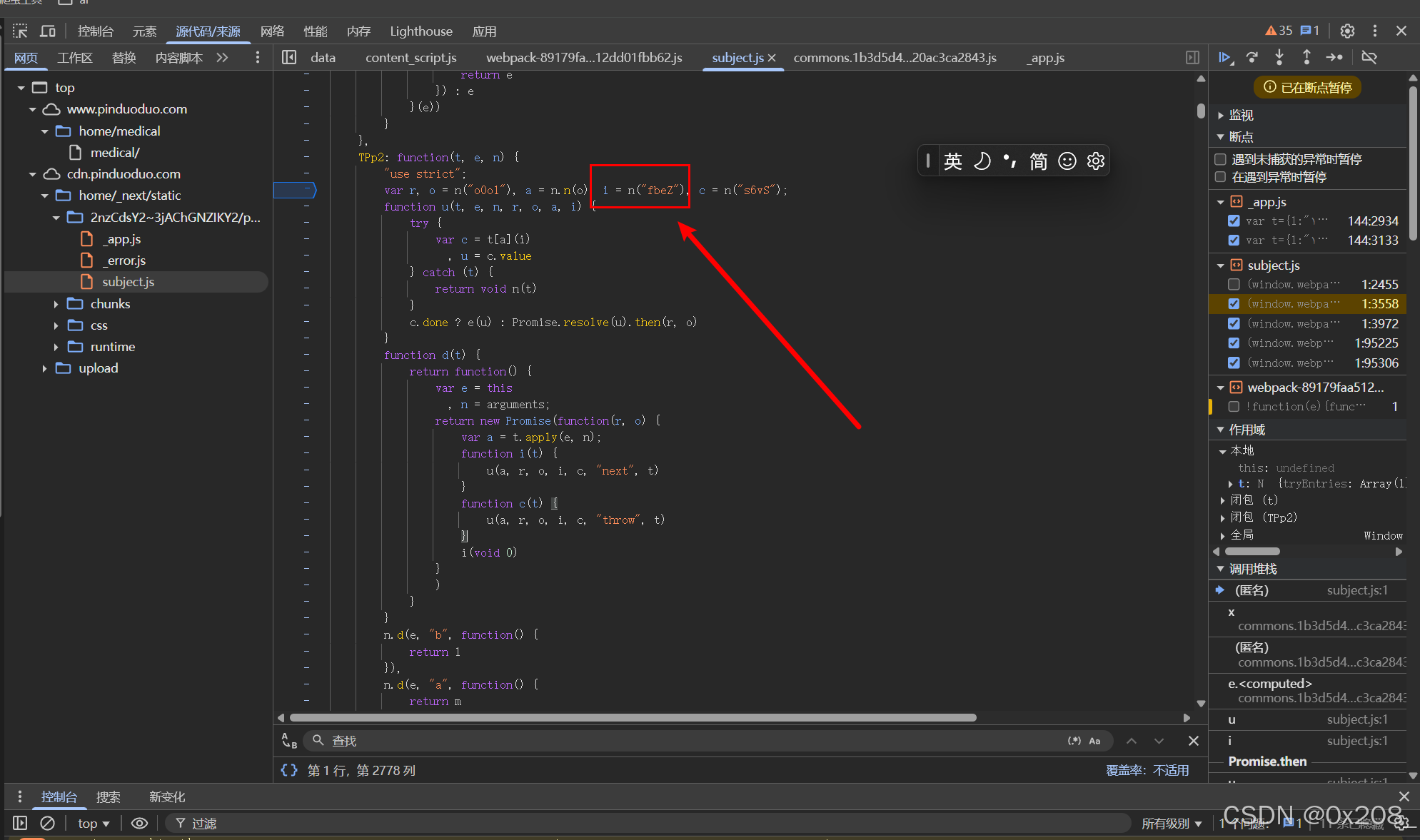The height and width of the screenshot is (840, 1420).
Task: Go to previous search result arrow
Action: [1132, 741]
